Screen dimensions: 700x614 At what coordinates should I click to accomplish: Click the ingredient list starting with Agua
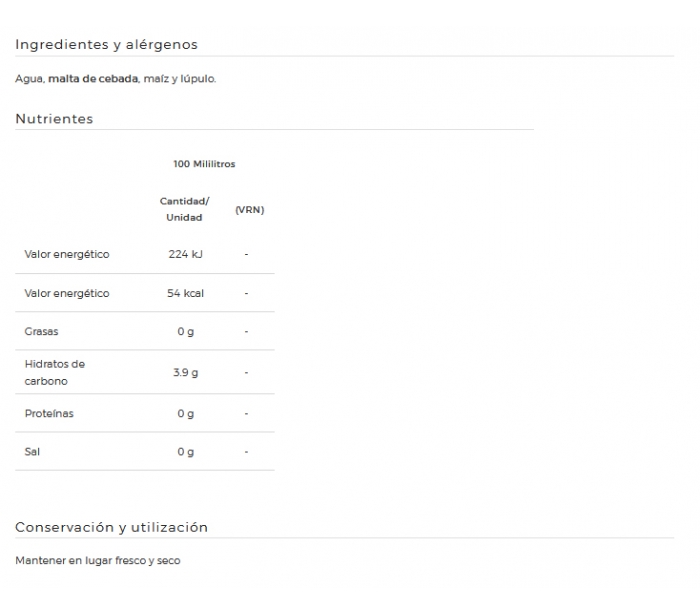click(116, 79)
